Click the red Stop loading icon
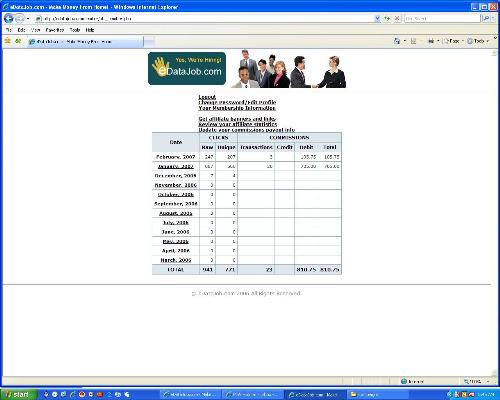500x400 pixels. (397, 19)
